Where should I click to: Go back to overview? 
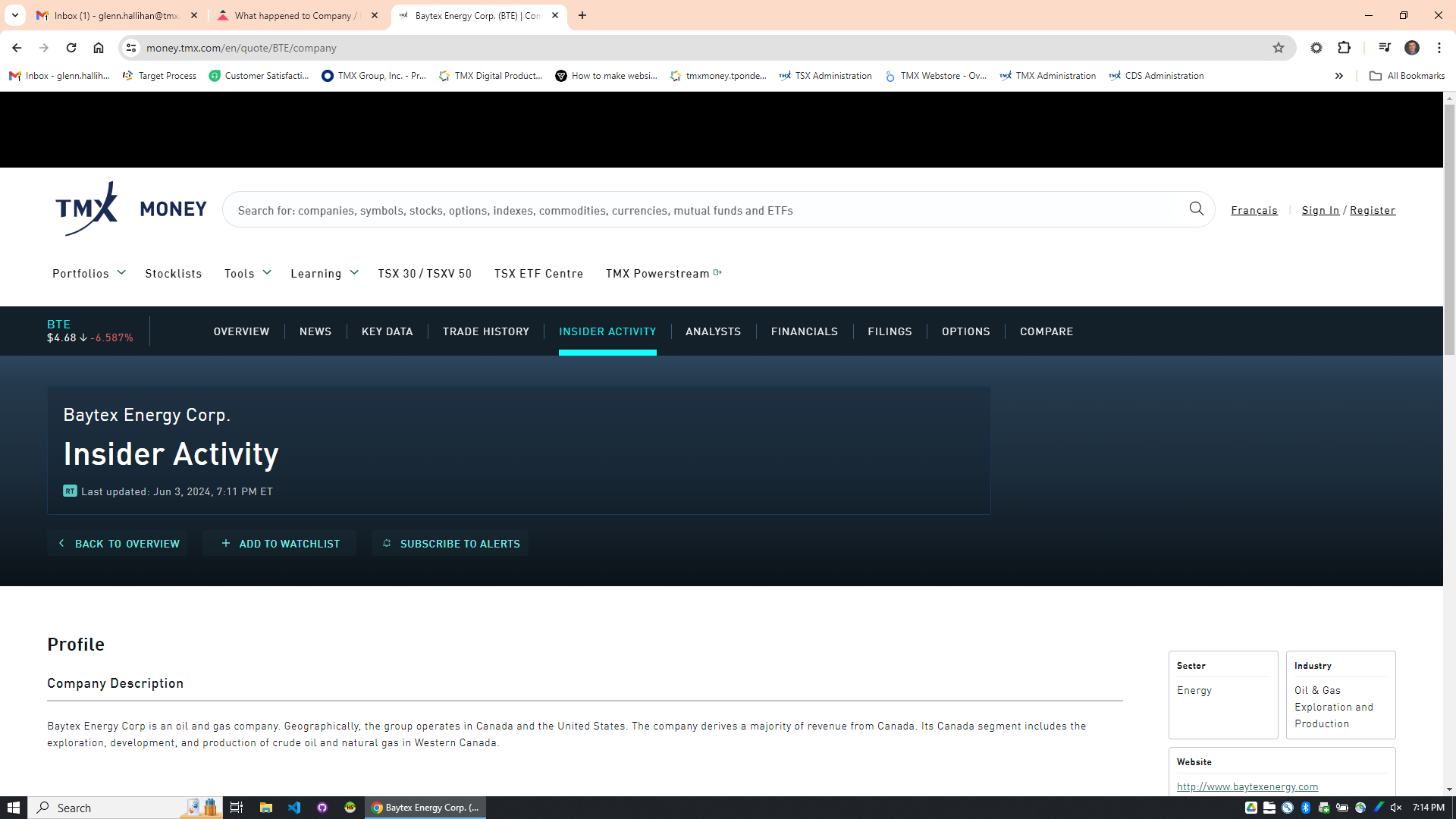click(x=118, y=544)
